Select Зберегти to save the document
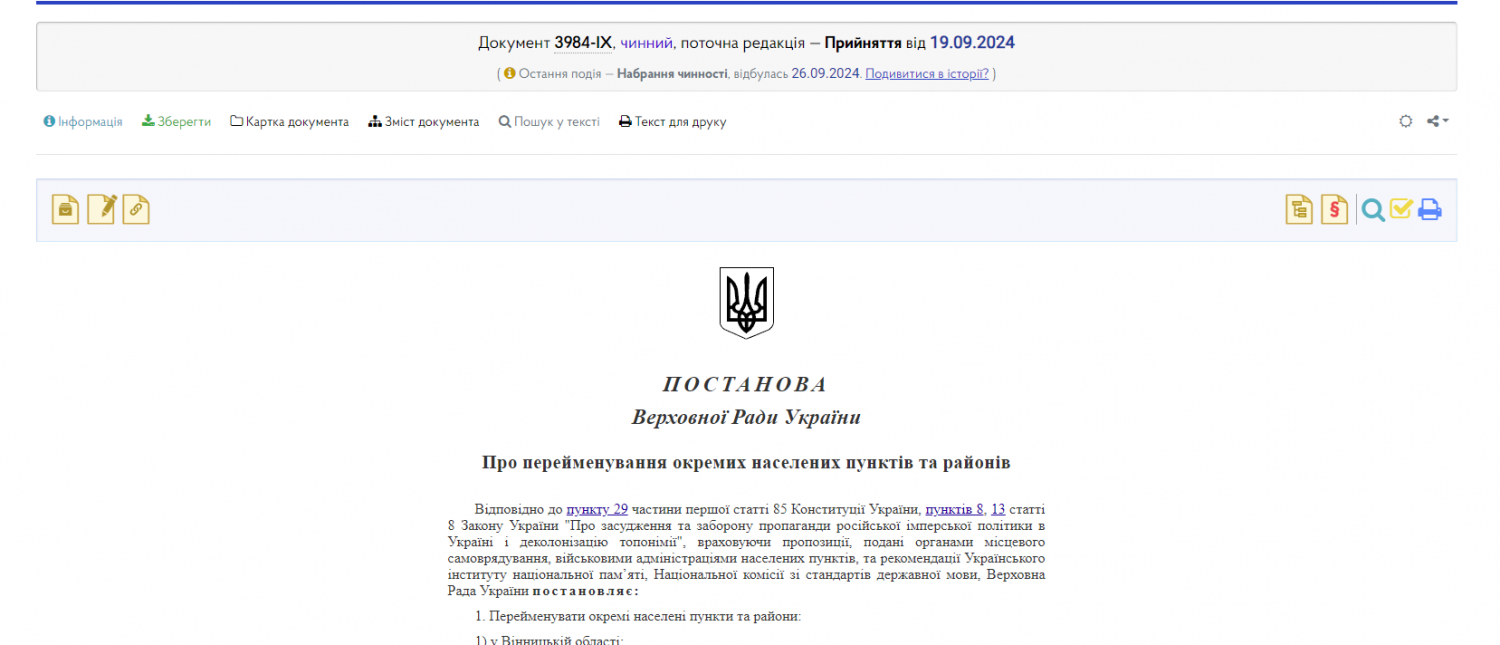The height and width of the screenshot is (645, 1500). click(x=177, y=122)
